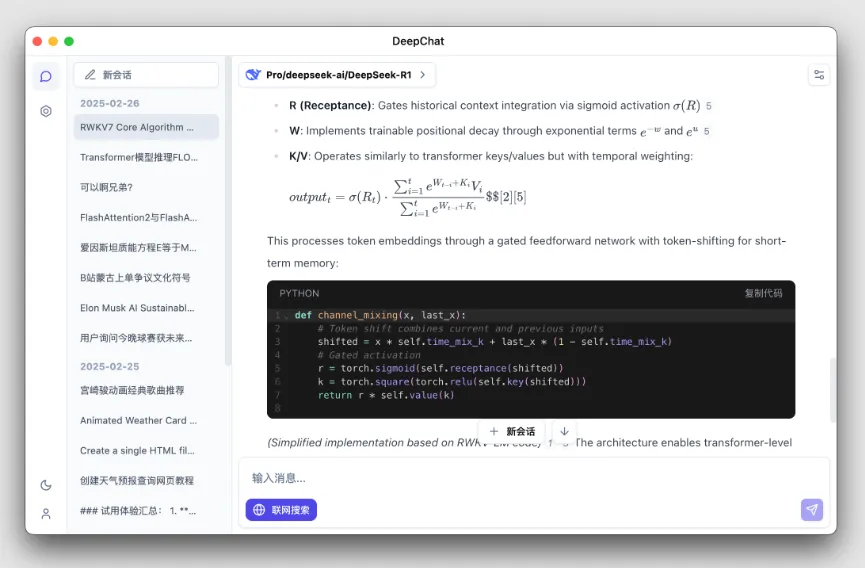Collapse the code fold arrow at line 1
The height and width of the screenshot is (568, 865).
286,316
